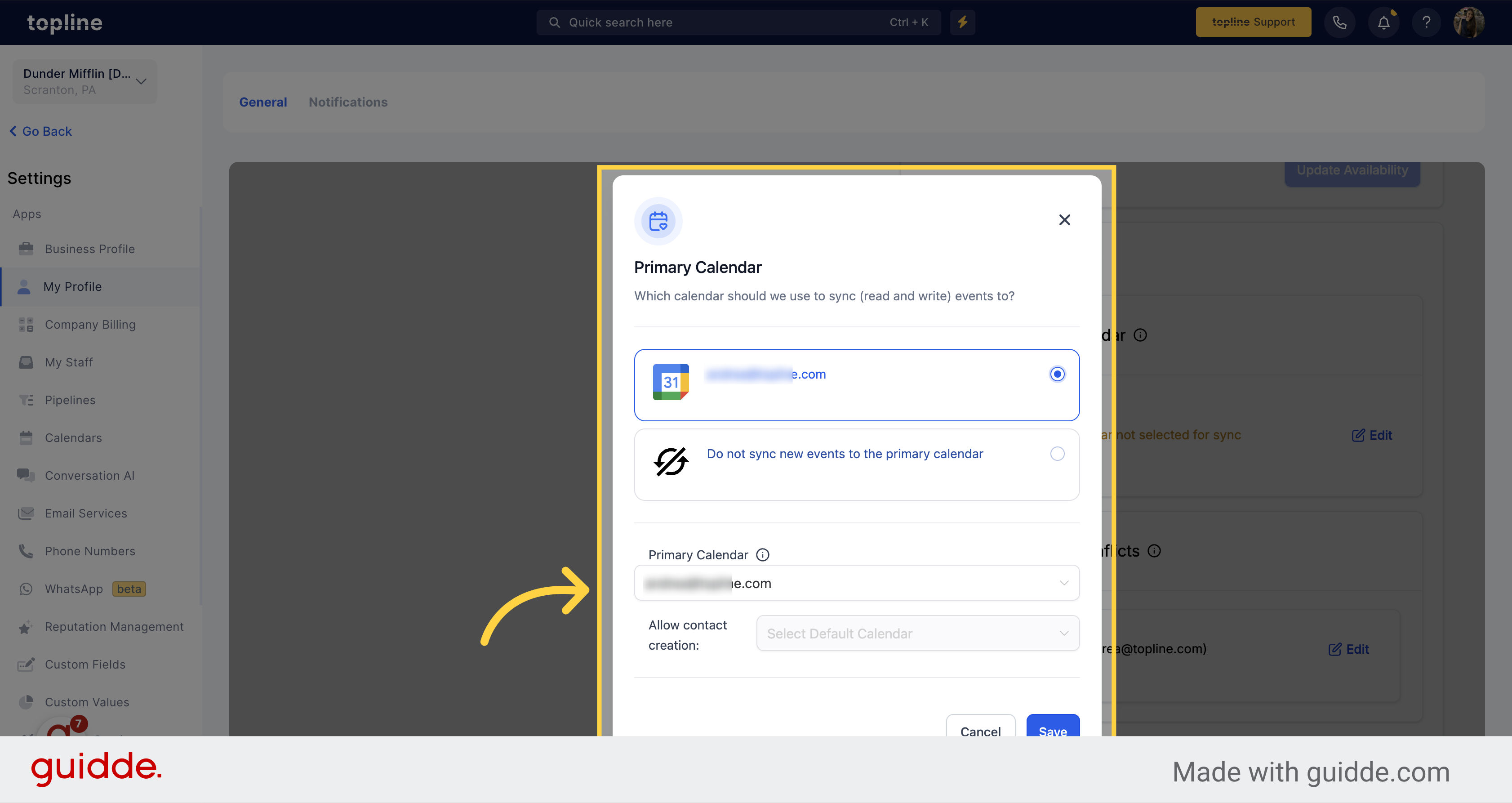
Task: Click the help question mark icon
Action: click(1426, 22)
